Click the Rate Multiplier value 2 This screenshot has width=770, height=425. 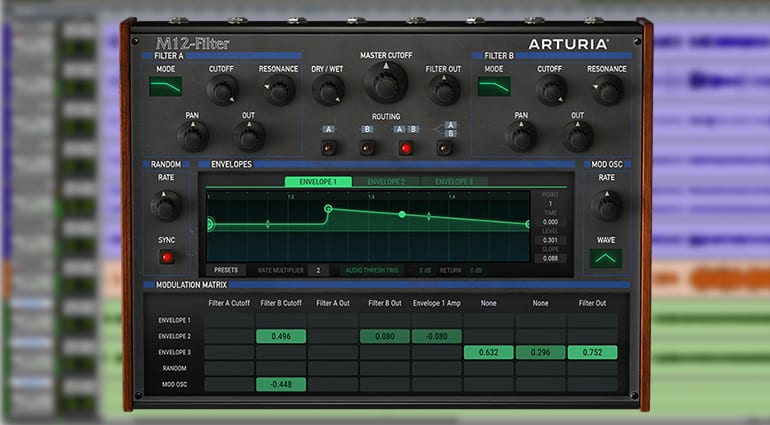coord(318,270)
